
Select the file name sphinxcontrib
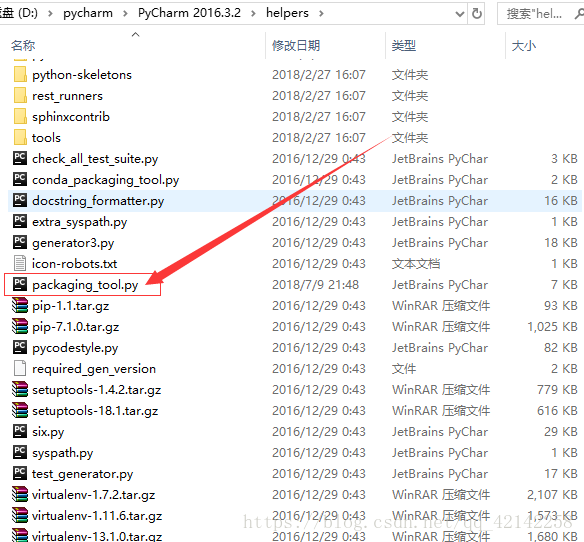71,117
